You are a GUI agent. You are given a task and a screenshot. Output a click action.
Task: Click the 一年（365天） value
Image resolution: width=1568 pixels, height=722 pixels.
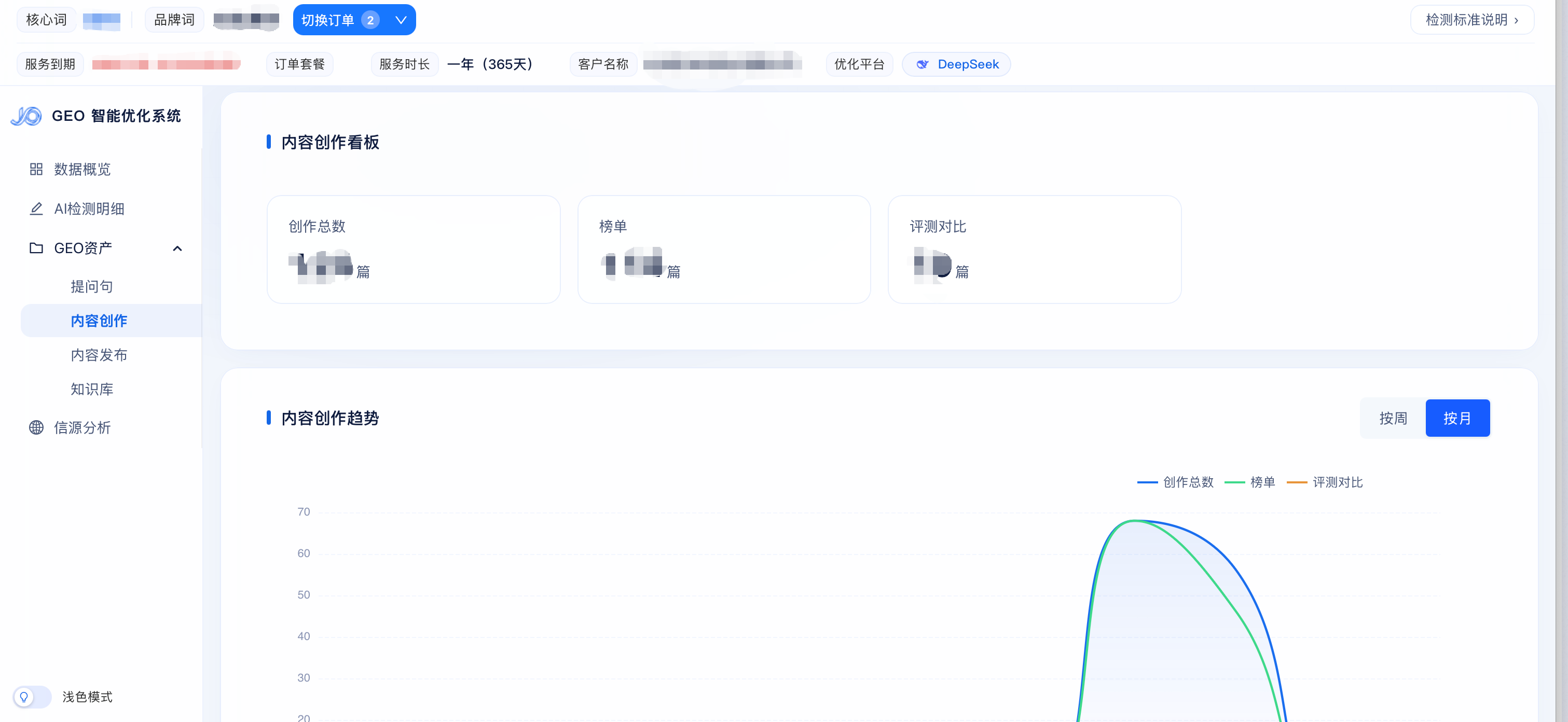(x=491, y=64)
